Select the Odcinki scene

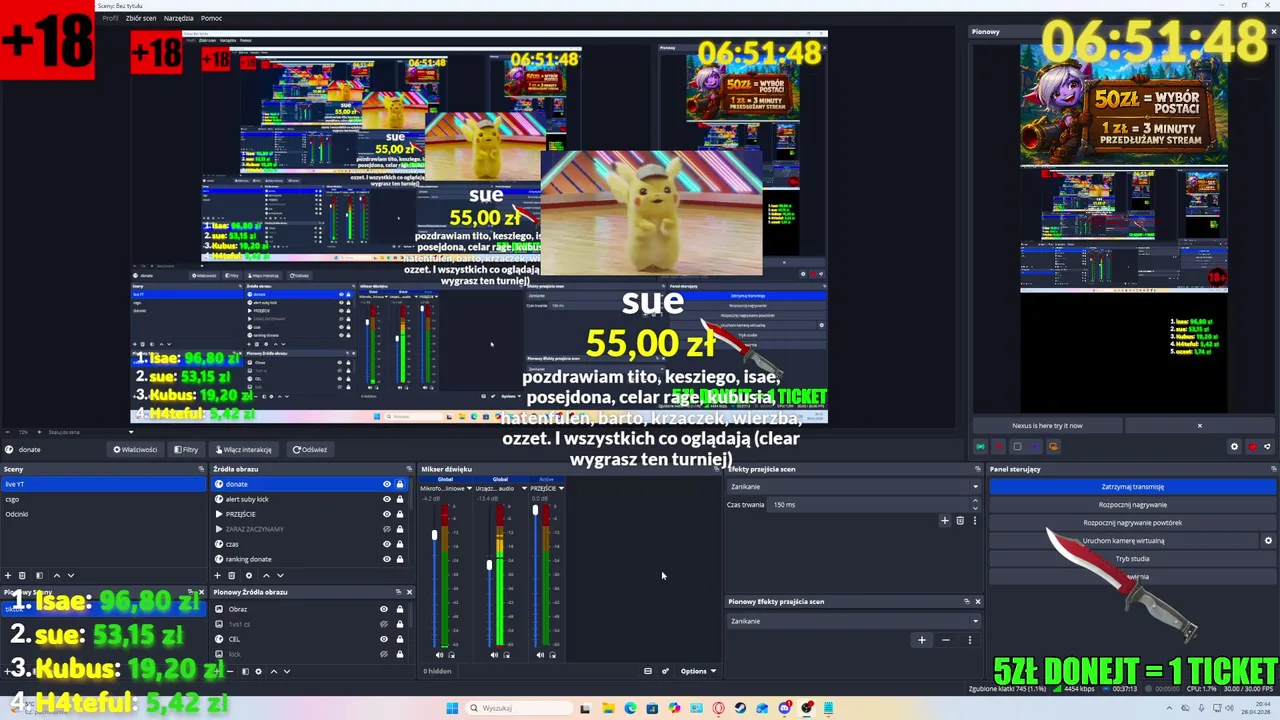pyautogui.click(x=102, y=514)
